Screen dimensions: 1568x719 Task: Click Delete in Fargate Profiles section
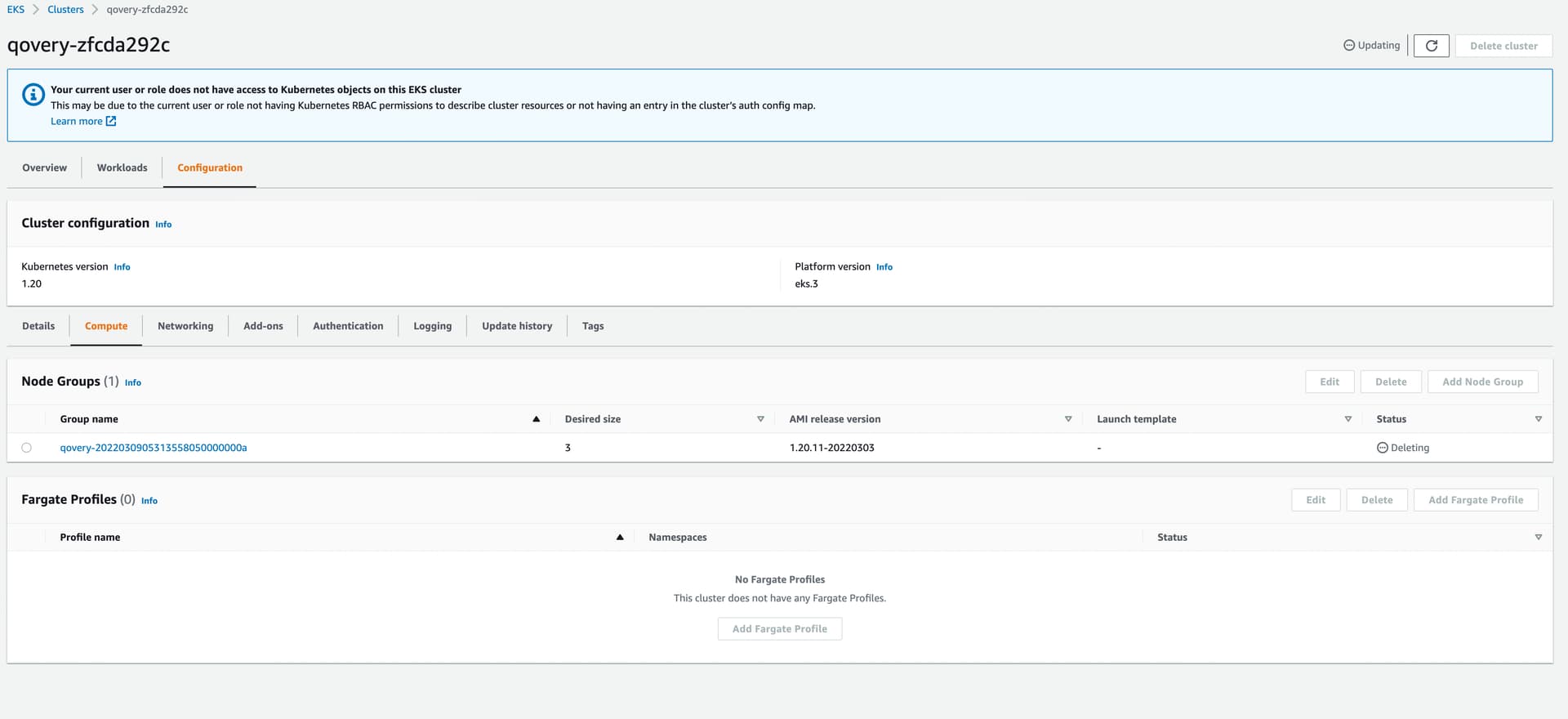(x=1377, y=500)
